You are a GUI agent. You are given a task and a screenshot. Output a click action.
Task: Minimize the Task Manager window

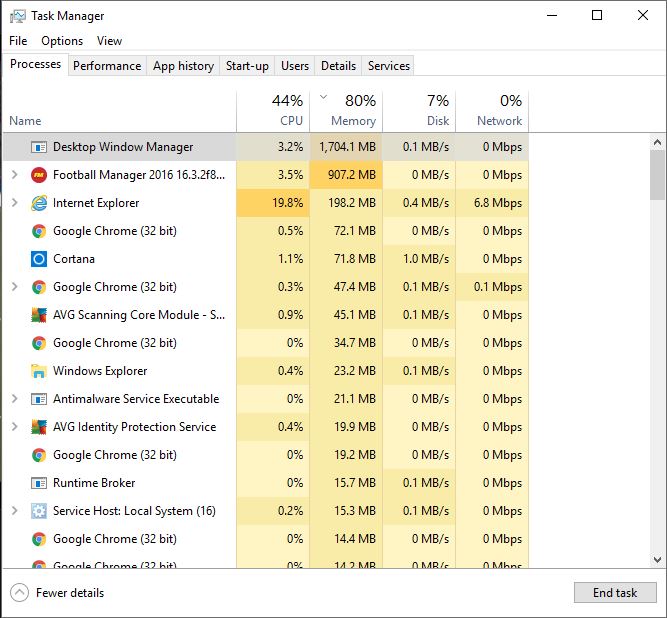point(552,16)
